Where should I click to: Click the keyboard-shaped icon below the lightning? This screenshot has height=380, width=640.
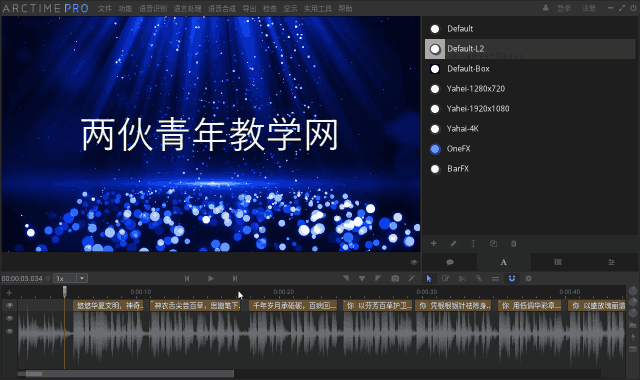click(633, 349)
